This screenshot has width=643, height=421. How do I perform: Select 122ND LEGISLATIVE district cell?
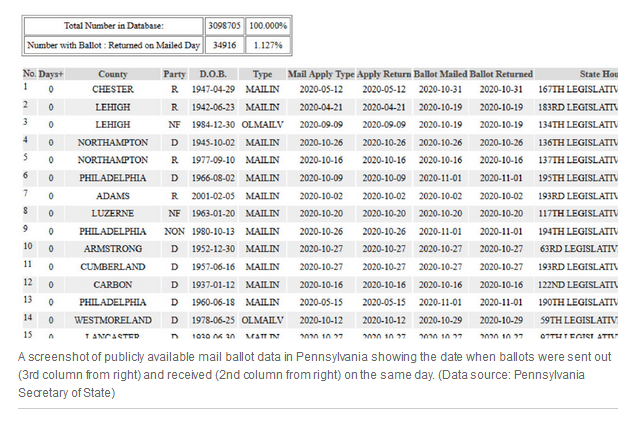click(x=577, y=284)
